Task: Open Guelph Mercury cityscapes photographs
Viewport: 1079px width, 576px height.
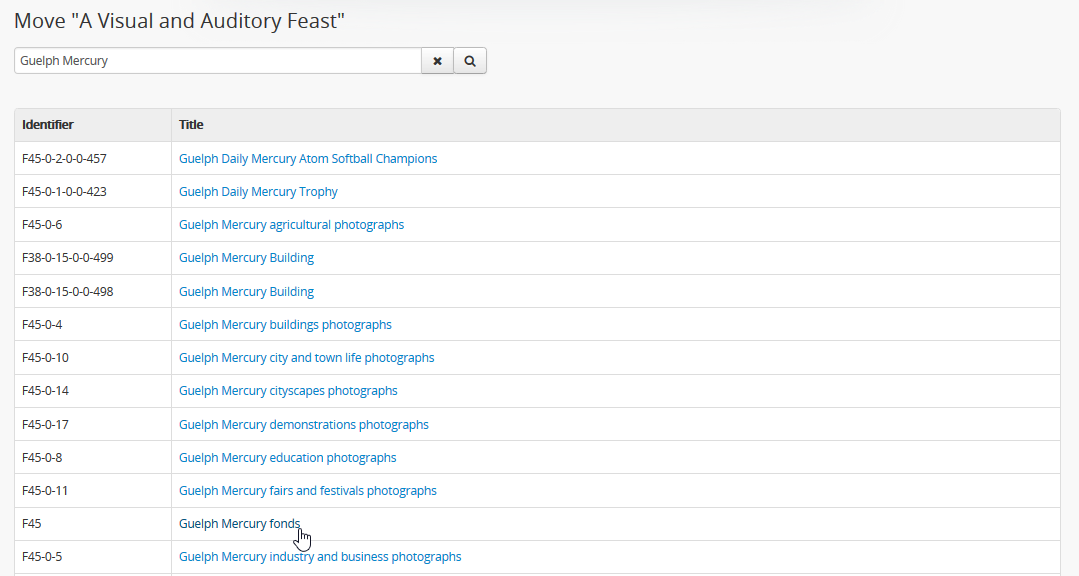Action: click(288, 391)
